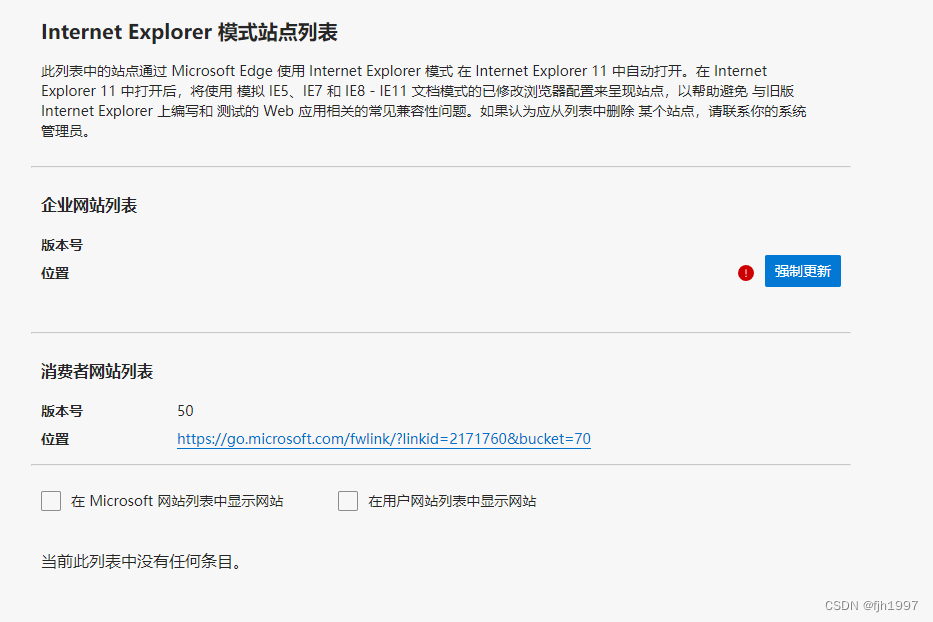Click 版本号 label under 消费者网站列表
This screenshot has height=622, width=933.
coord(62,411)
